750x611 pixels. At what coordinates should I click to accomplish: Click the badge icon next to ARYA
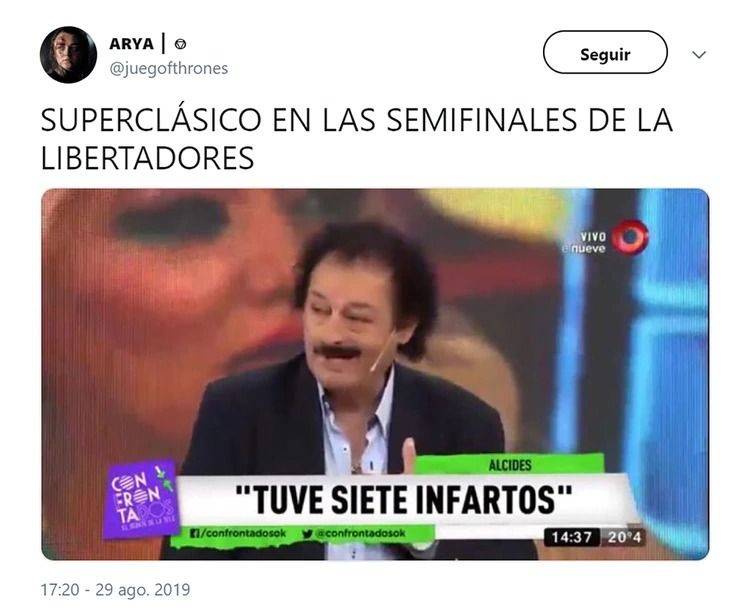pos(180,44)
